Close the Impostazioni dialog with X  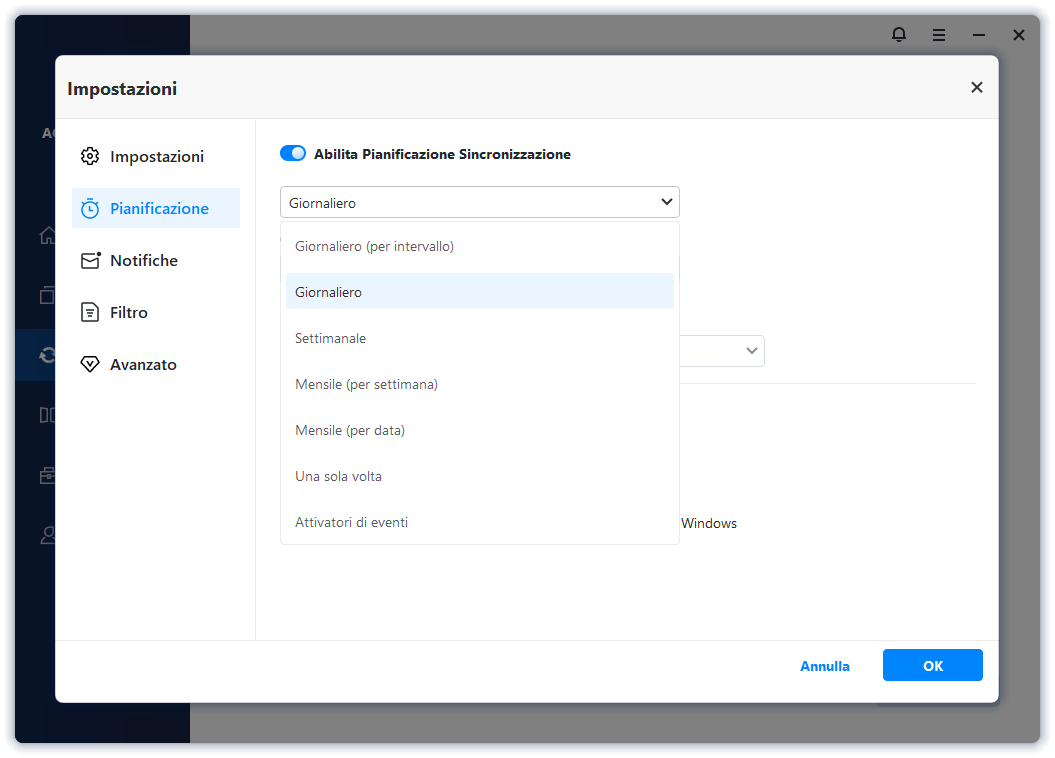click(x=977, y=88)
